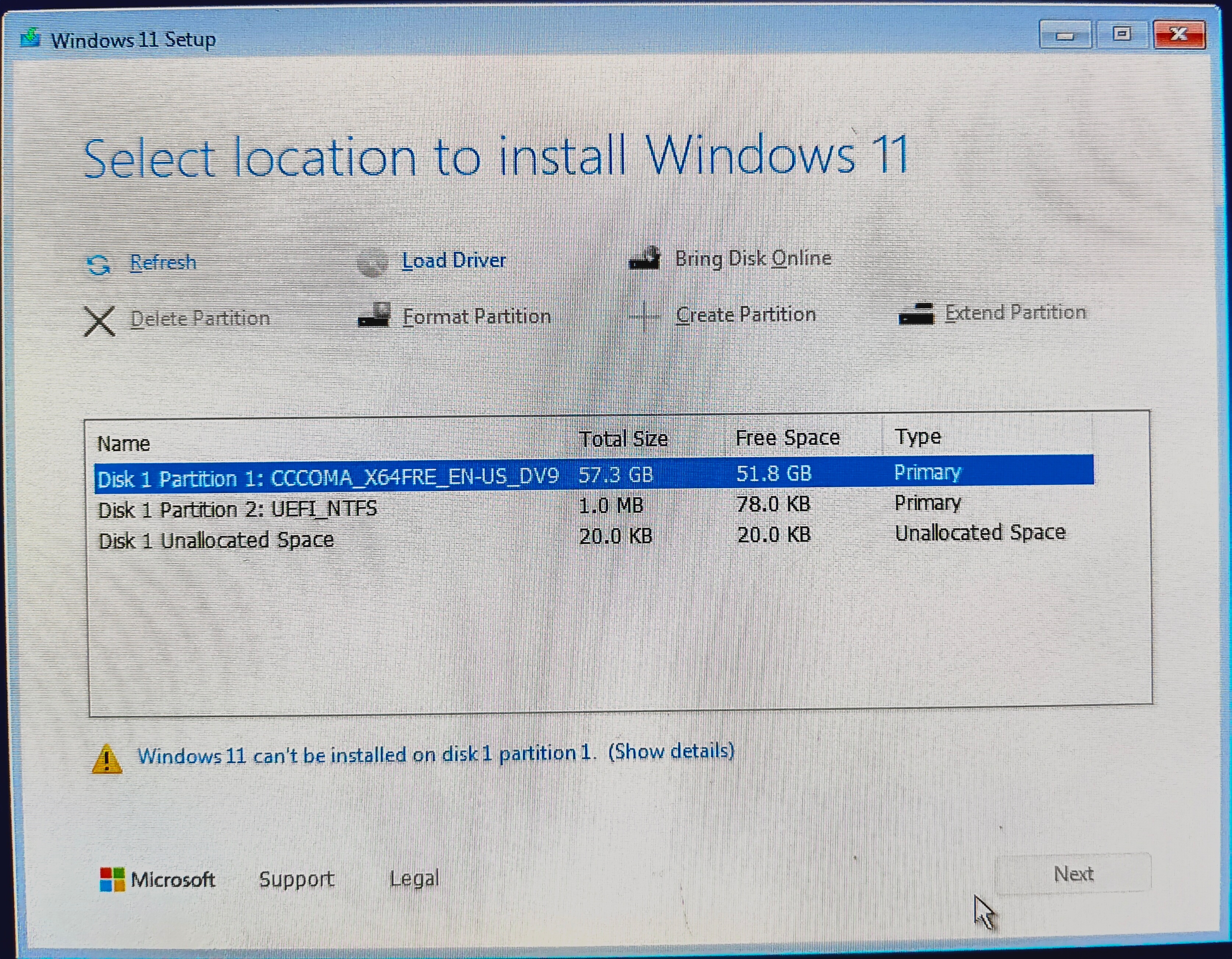Click the Free Space column header
Image resolution: width=1232 pixels, height=959 pixels.
pyautogui.click(x=787, y=437)
